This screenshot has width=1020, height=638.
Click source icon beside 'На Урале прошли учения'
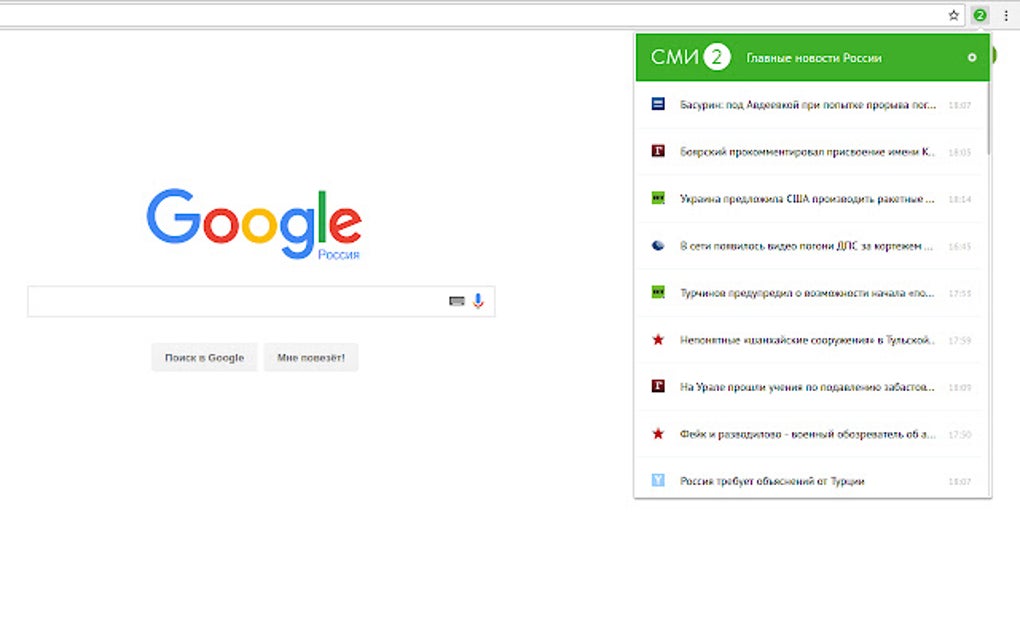[658, 386]
